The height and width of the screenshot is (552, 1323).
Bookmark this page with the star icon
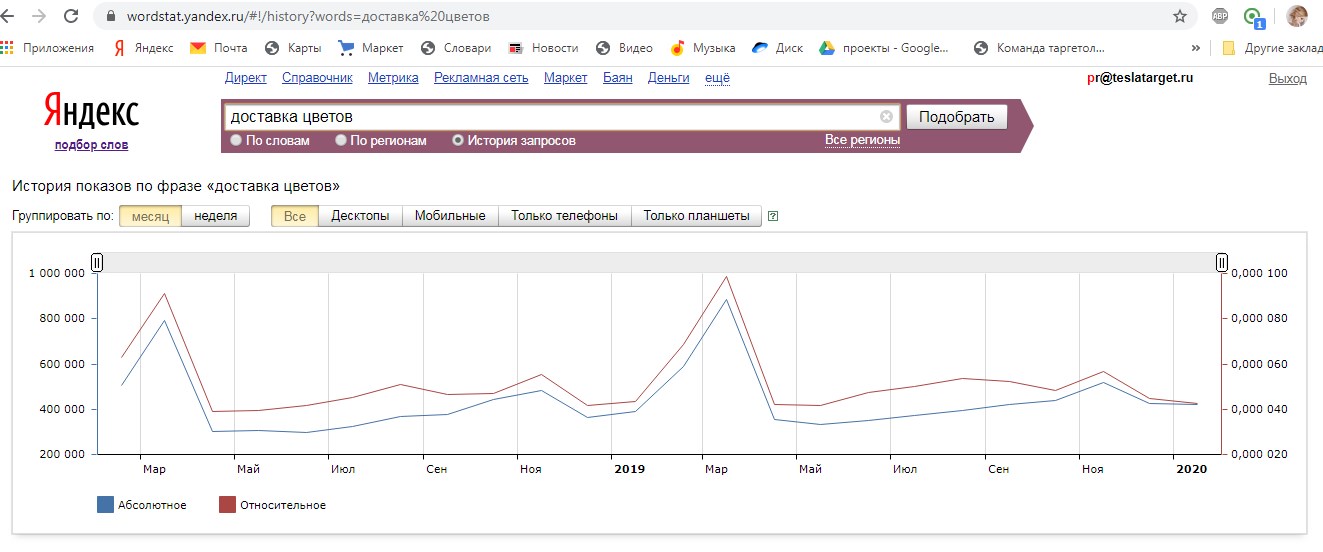pyautogui.click(x=1180, y=16)
